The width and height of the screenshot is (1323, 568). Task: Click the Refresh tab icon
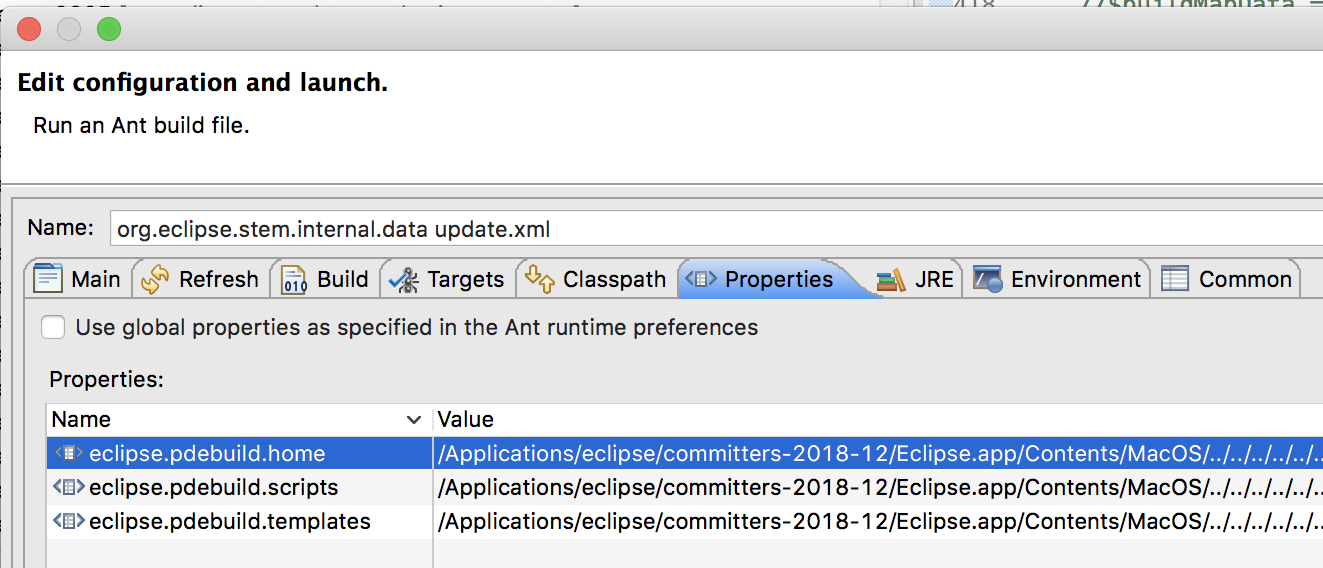pyautogui.click(x=155, y=279)
